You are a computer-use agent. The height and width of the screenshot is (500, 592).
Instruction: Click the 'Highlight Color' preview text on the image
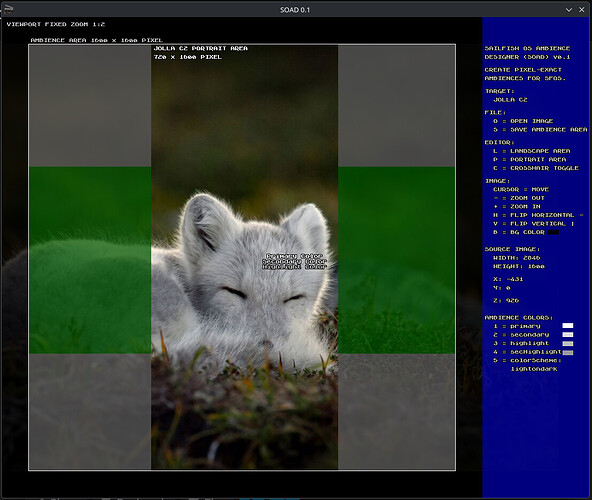(294, 267)
